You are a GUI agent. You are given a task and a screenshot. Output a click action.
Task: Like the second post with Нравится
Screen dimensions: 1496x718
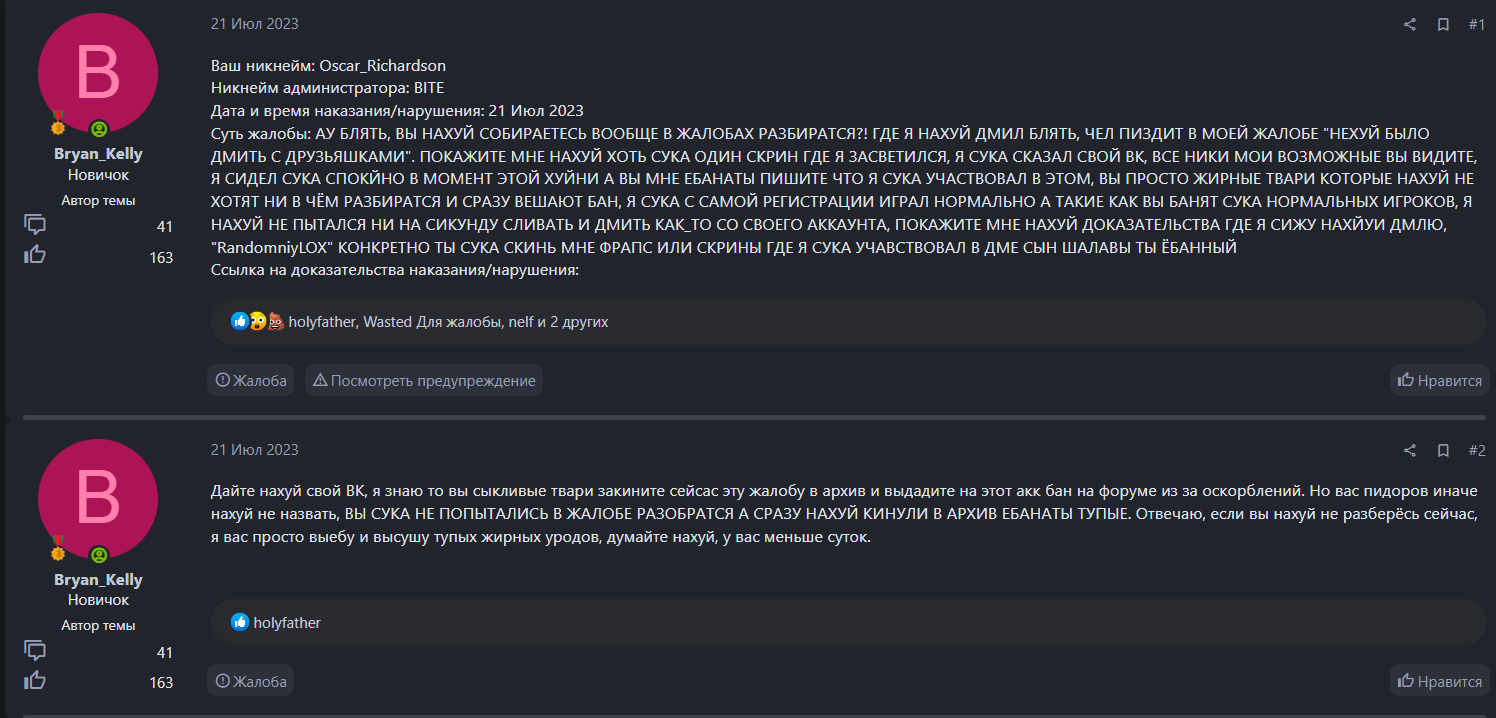click(1440, 681)
